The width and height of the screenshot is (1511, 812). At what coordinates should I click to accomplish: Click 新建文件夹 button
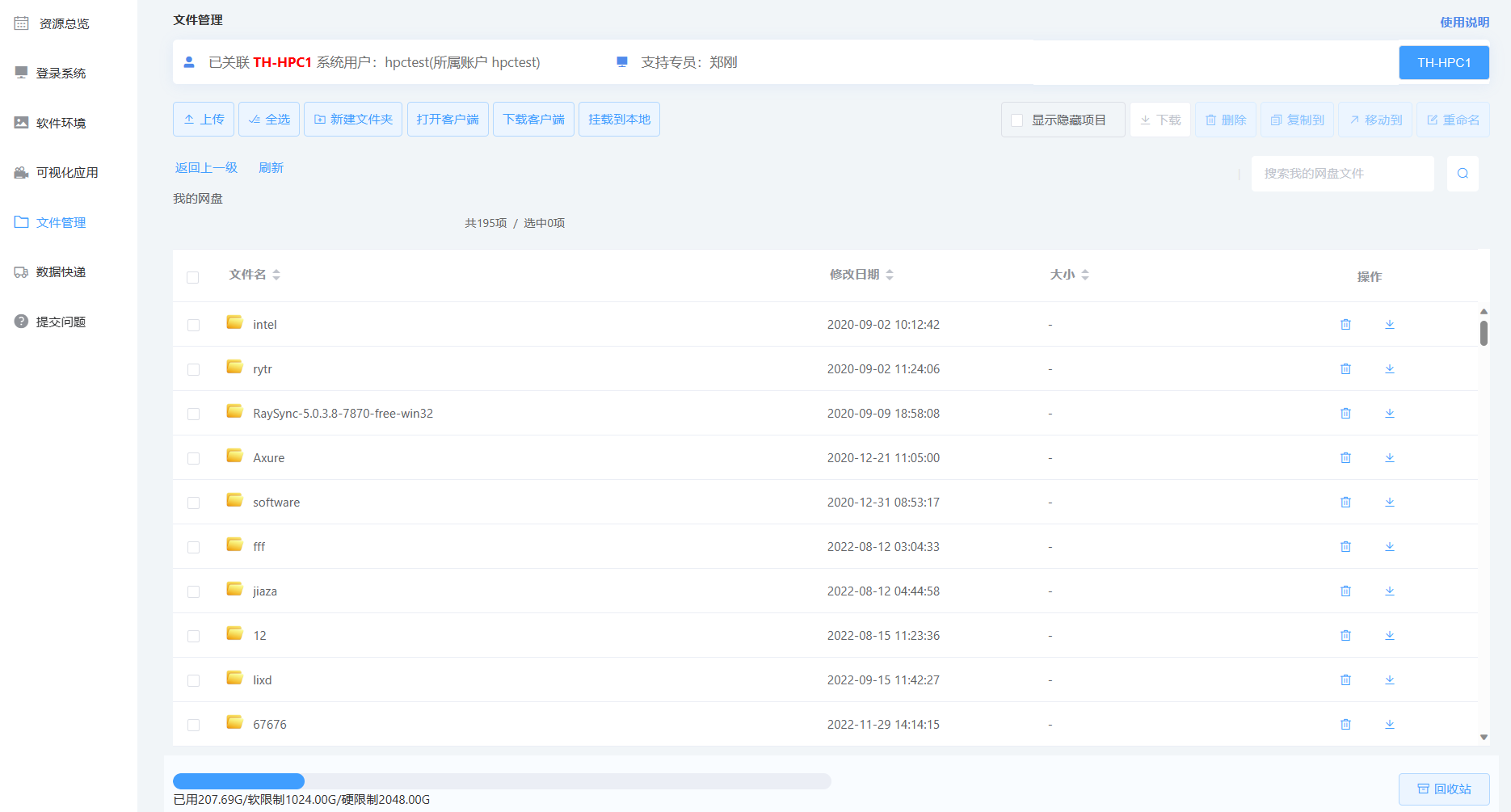tap(353, 120)
